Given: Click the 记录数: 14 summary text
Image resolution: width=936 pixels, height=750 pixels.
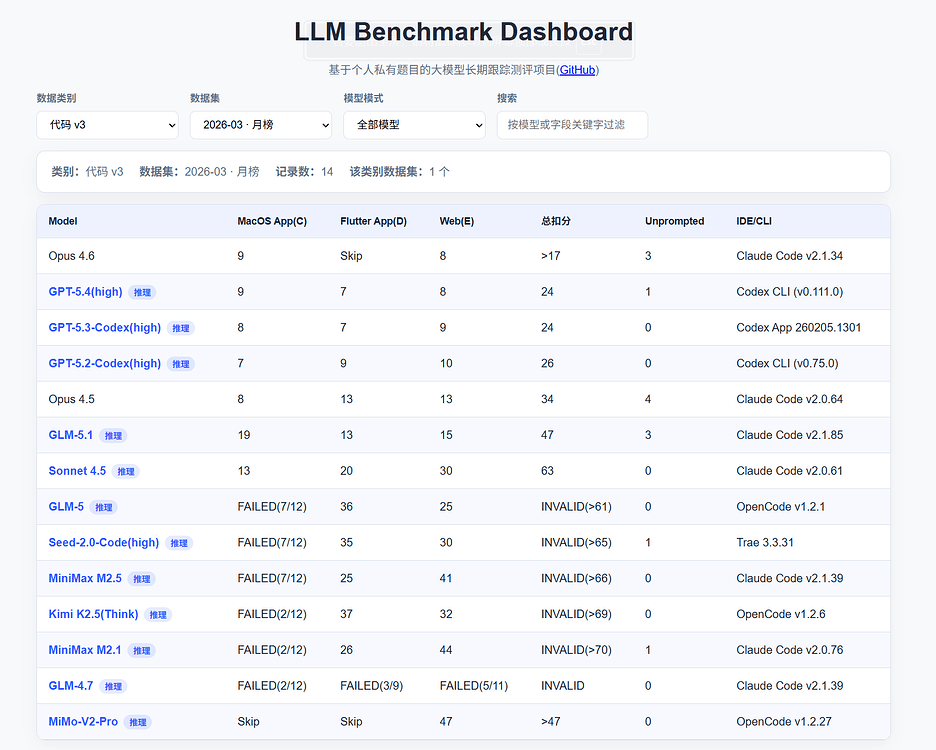Looking at the screenshot, I should click(304, 171).
